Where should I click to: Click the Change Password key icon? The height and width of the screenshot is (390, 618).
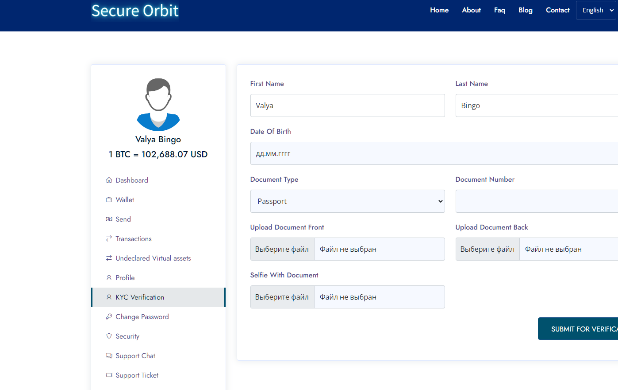point(109,317)
